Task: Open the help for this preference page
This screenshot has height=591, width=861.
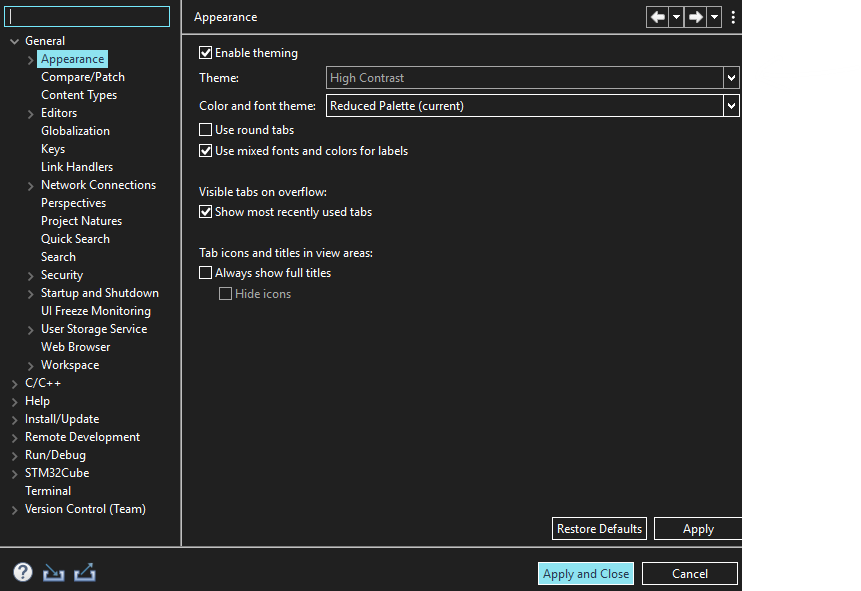Action: point(22,572)
